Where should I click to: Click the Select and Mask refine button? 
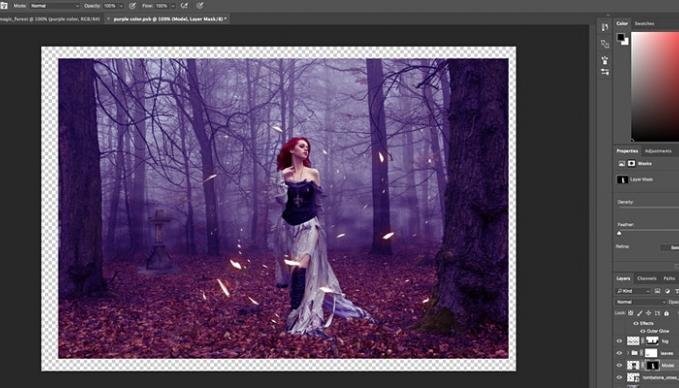[x=669, y=247]
